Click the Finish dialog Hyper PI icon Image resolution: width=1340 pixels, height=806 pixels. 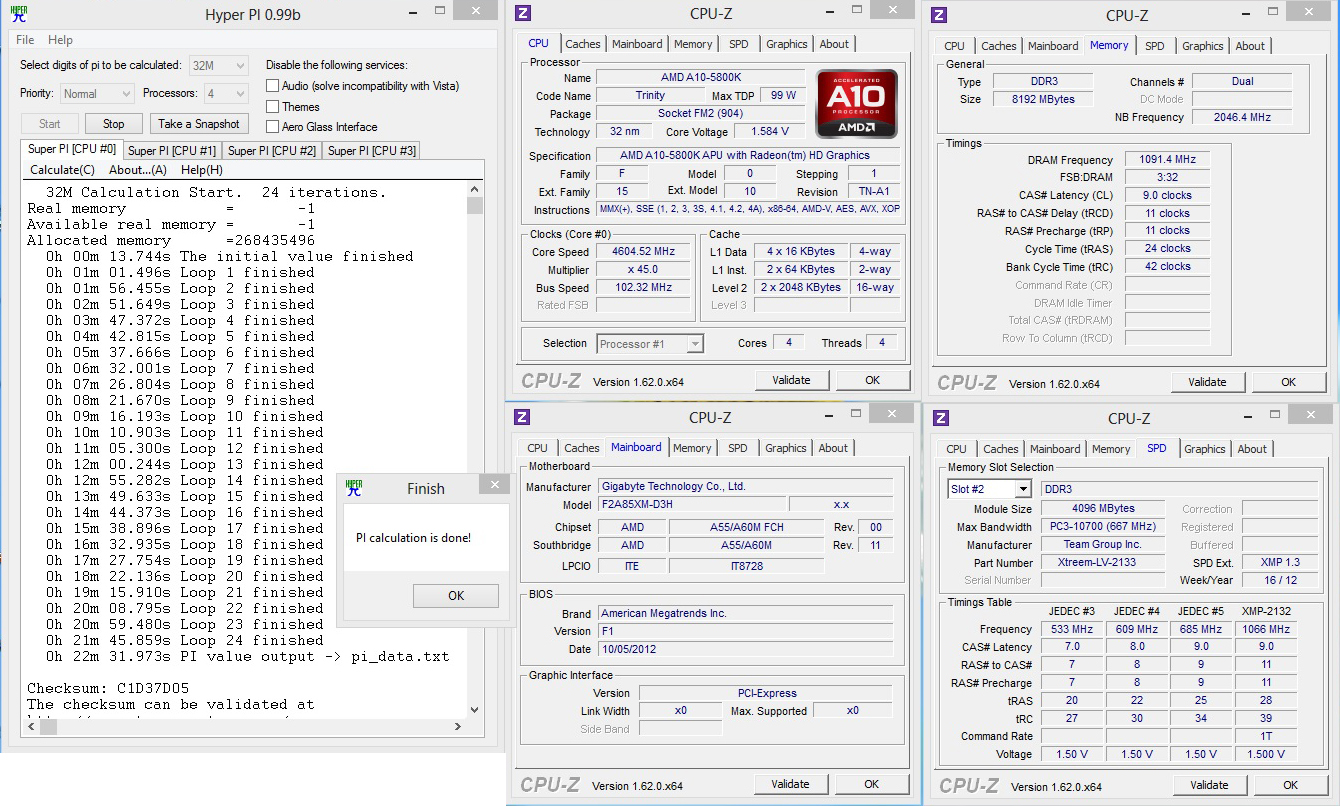tap(354, 488)
